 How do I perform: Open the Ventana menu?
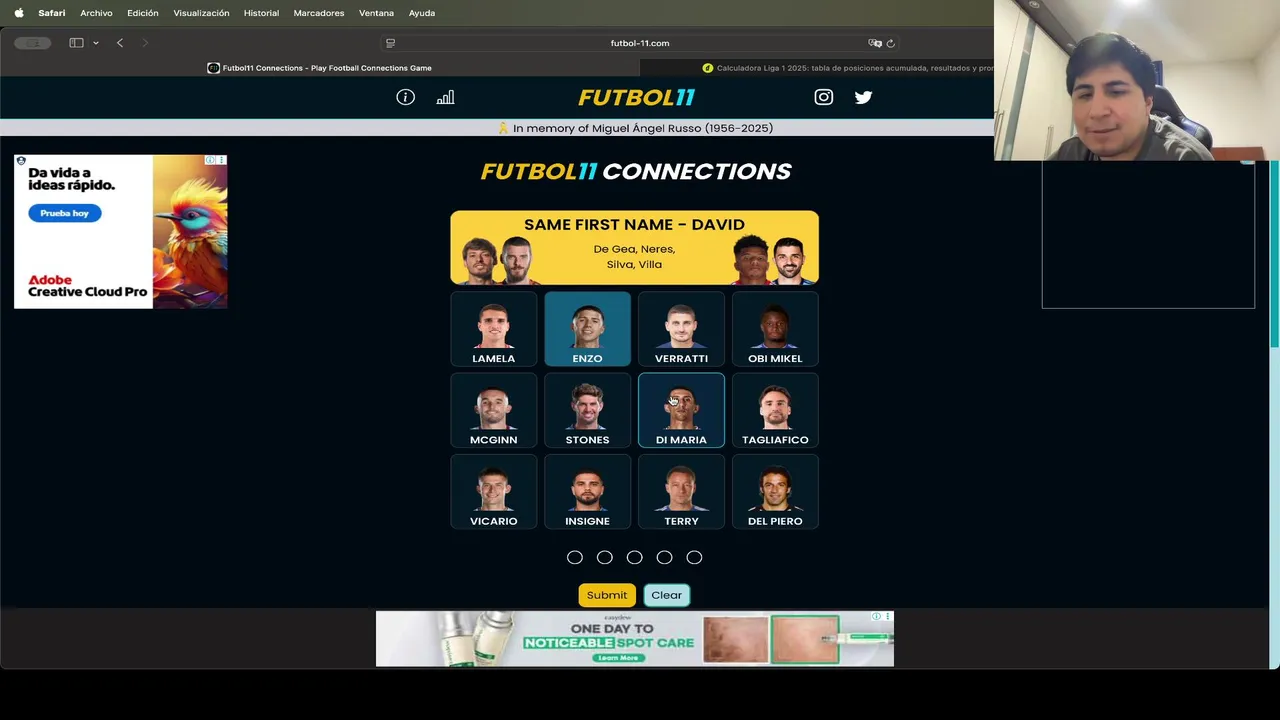[376, 13]
